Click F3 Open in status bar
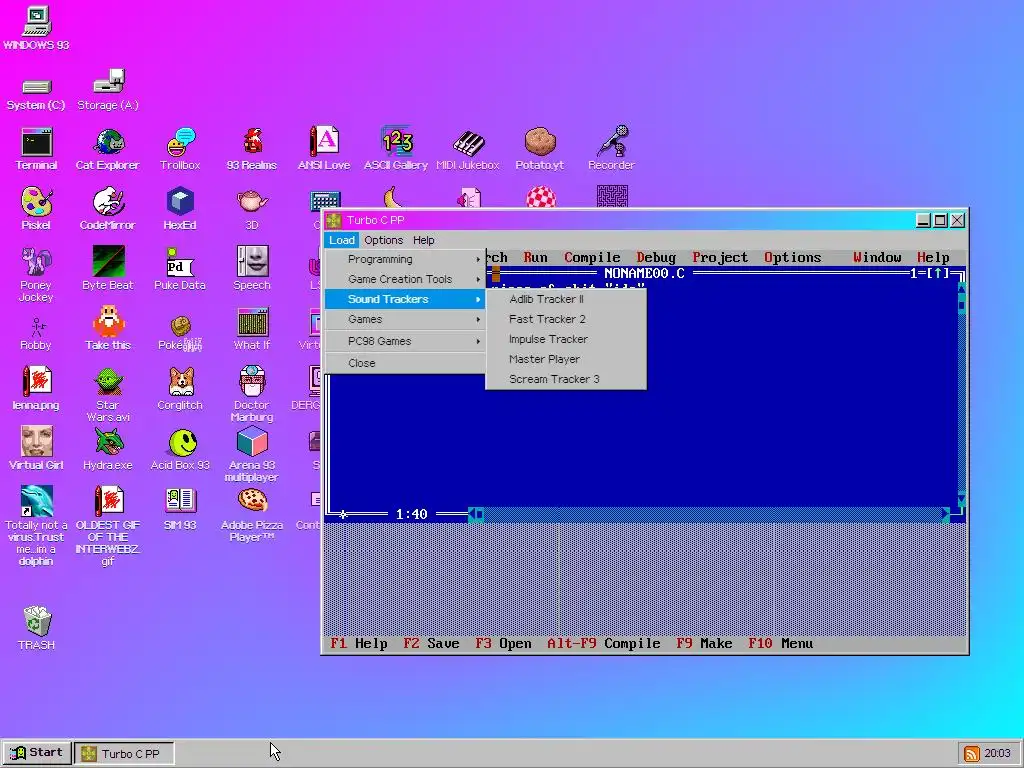This screenshot has width=1024, height=768. [504, 643]
